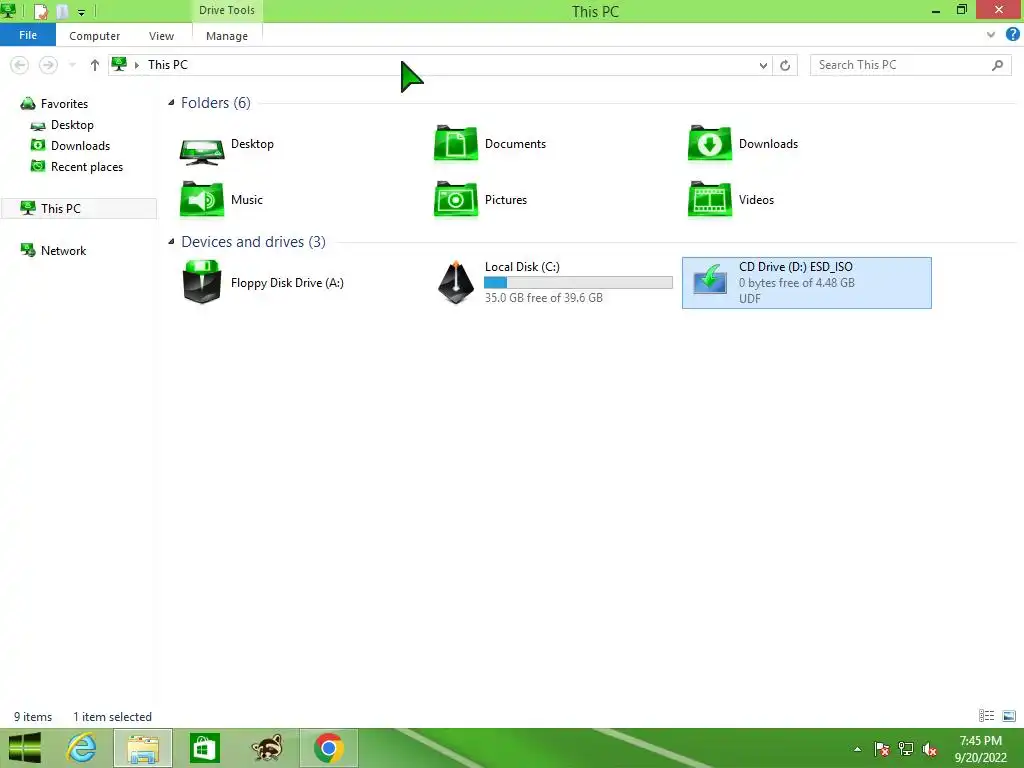Image resolution: width=1024 pixels, height=768 pixels.
Task: Click the This PC address bar breadcrumb
Action: (168, 65)
